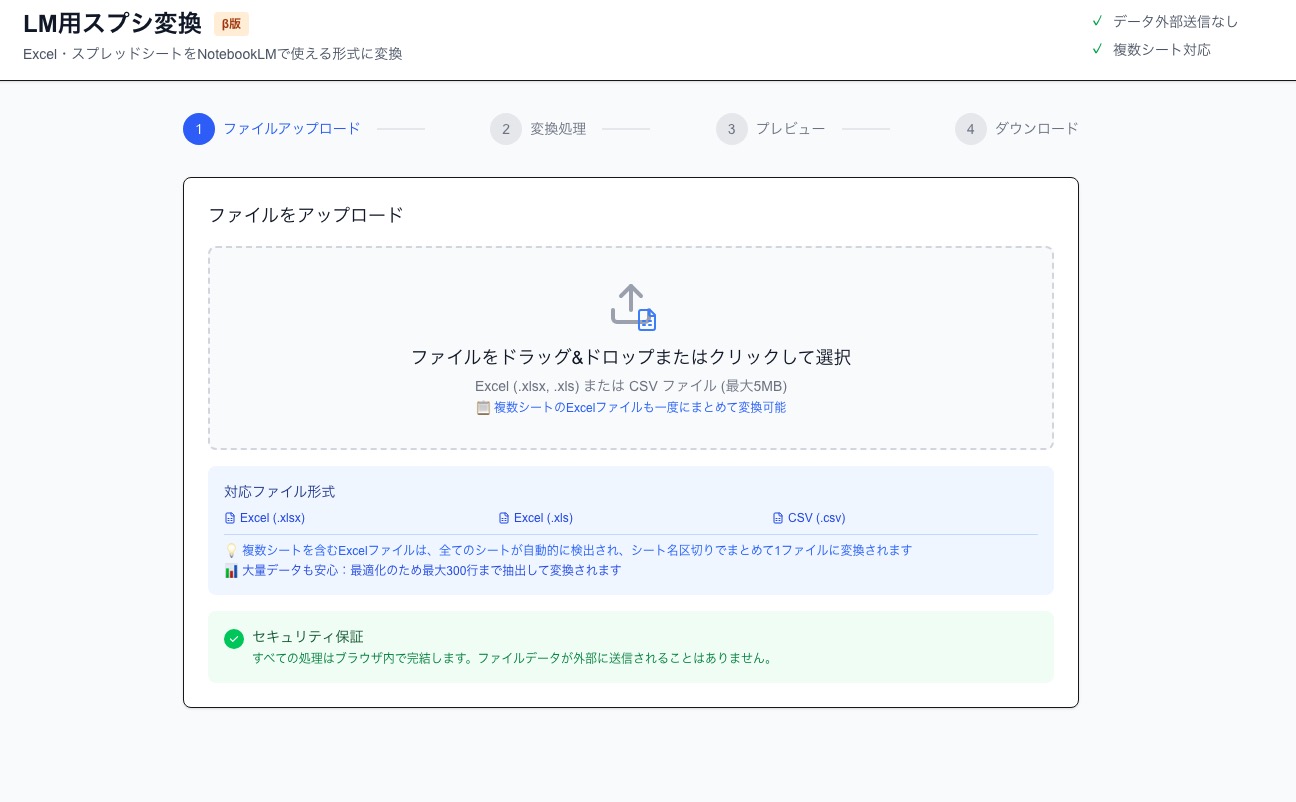The image size is (1296, 802).
Task: Click 複数シートのExcelファイルも一度にまとめて変換可能 text
Action: 640,407
